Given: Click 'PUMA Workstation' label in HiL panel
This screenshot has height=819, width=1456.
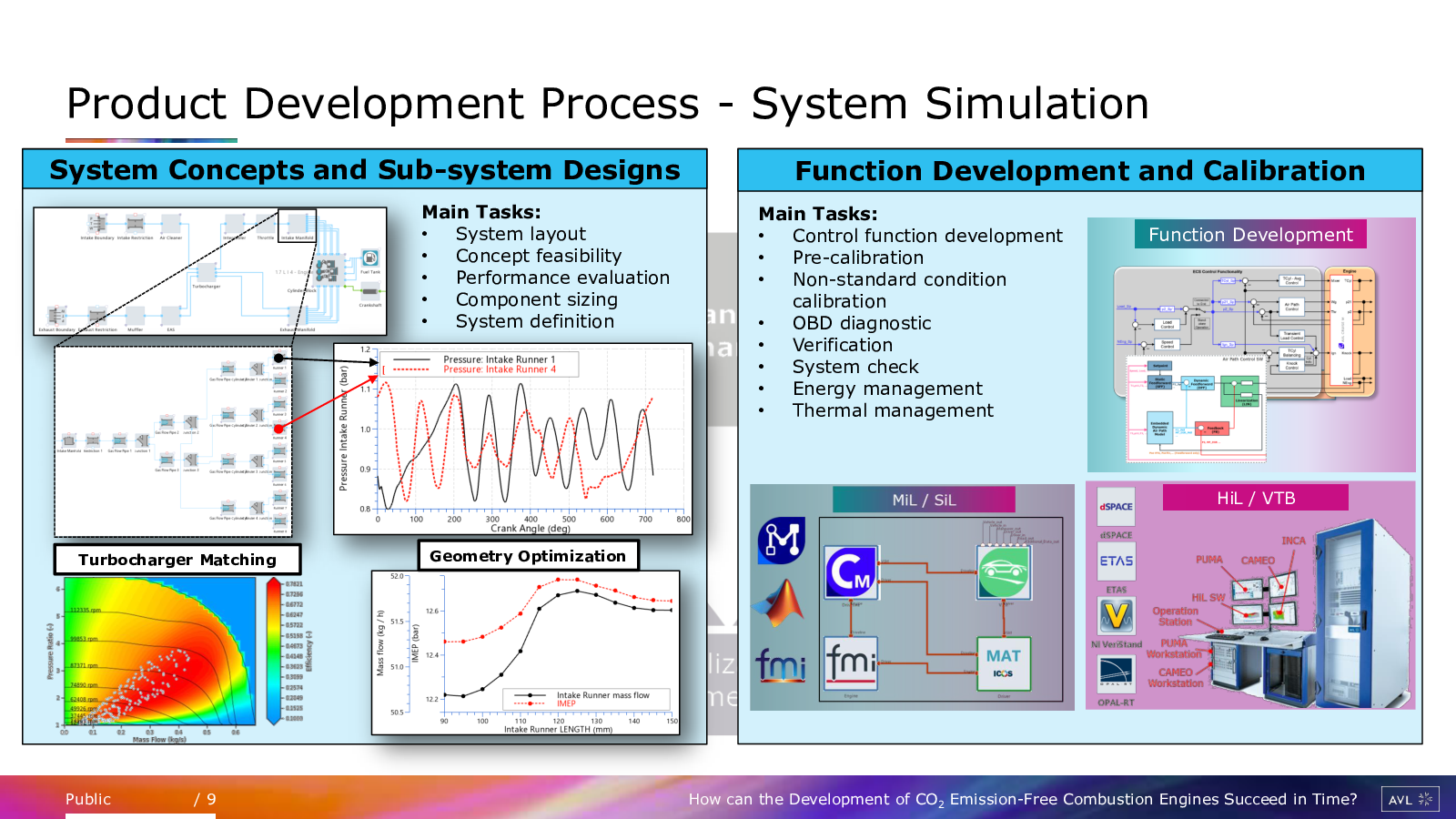Looking at the screenshot, I should click(x=1174, y=648).
